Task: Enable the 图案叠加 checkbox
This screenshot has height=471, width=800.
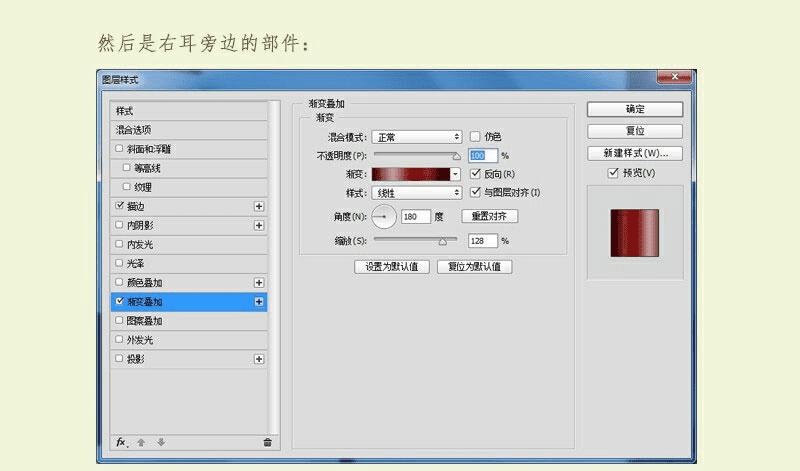Action: (119, 320)
